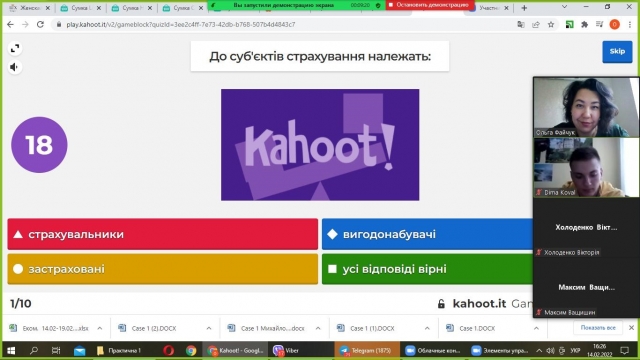Open Chrome icon on the taskbar
This screenshot has width=640, height=360.
pyautogui.click(x=191, y=351)
